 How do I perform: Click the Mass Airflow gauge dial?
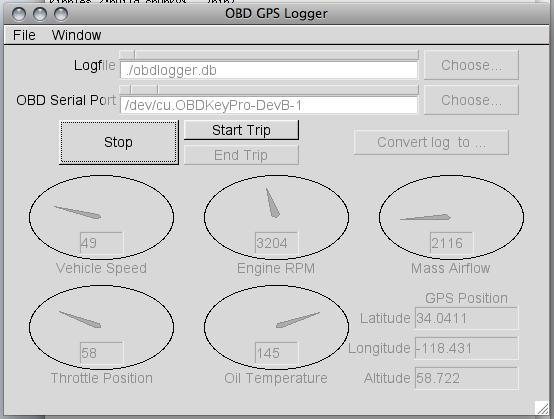coord(452,217)
